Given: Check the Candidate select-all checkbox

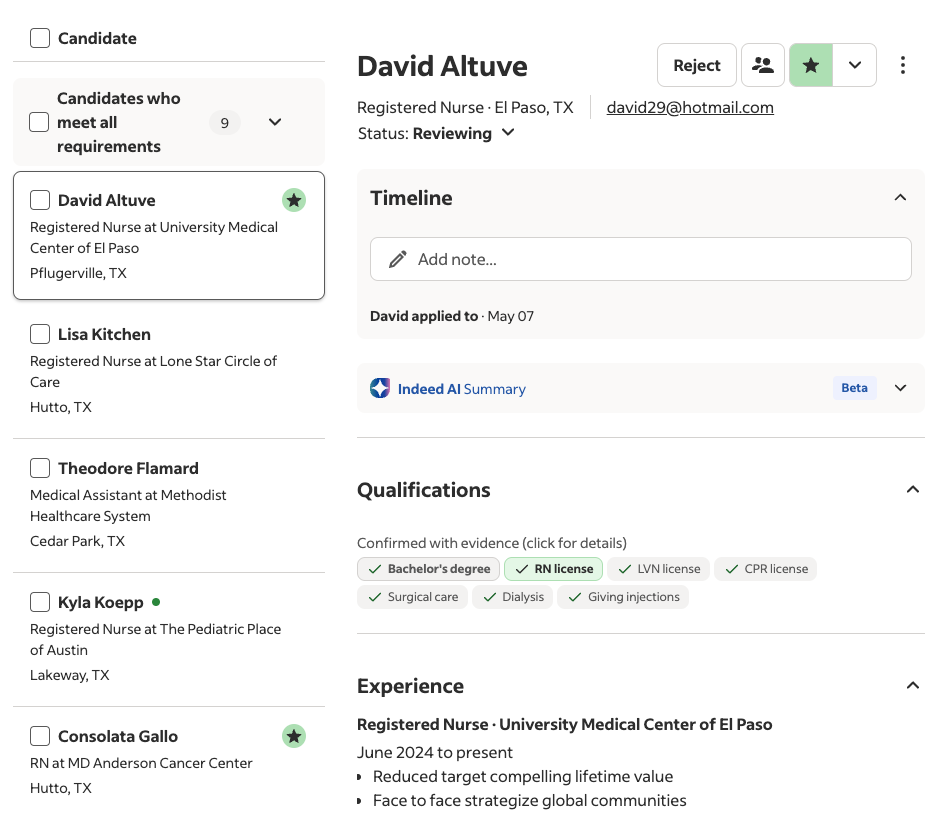Looking at the screenshot, I should (40, 38).
